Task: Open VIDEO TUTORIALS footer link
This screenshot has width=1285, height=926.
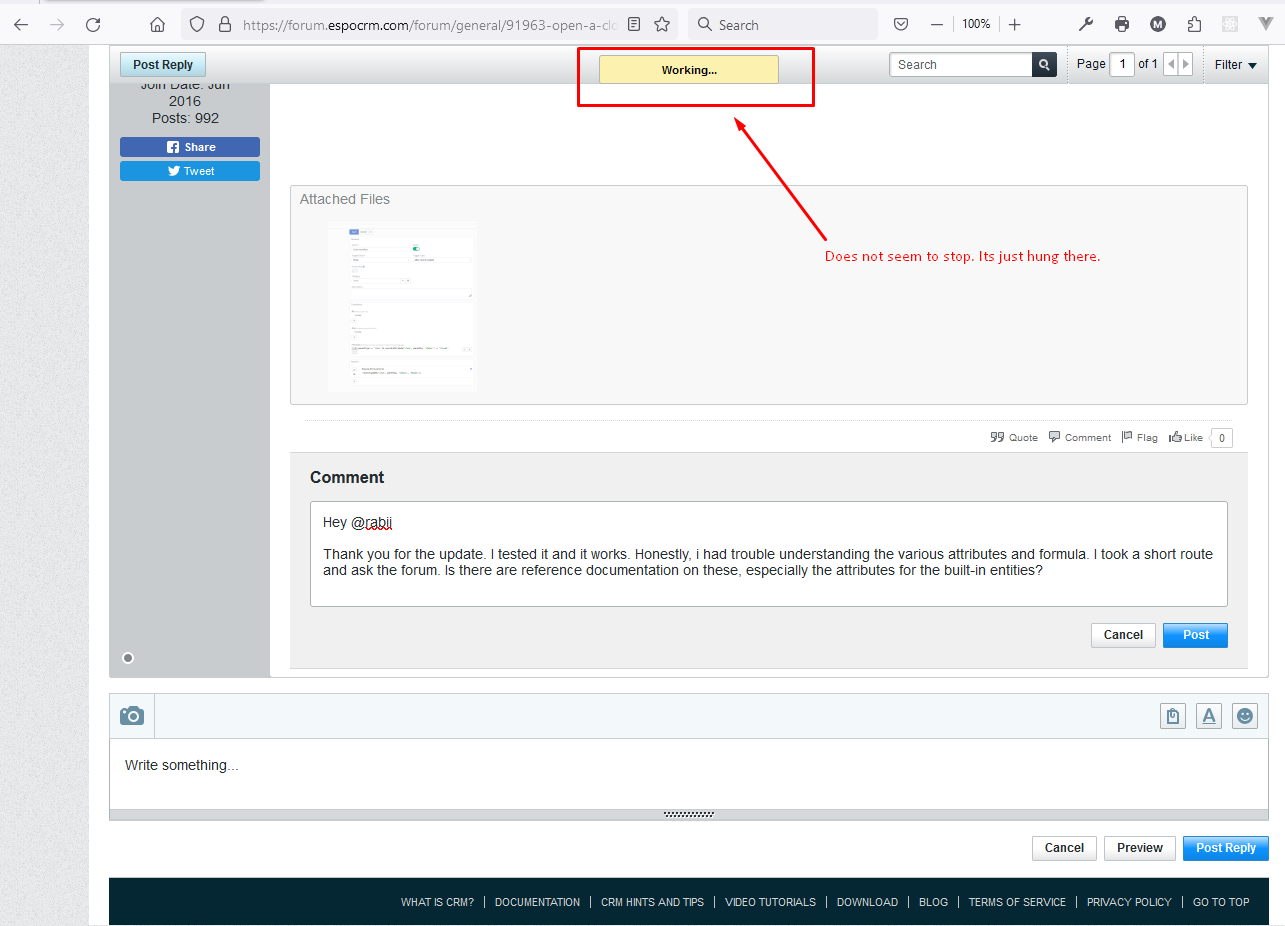Action: click(770, 902)
